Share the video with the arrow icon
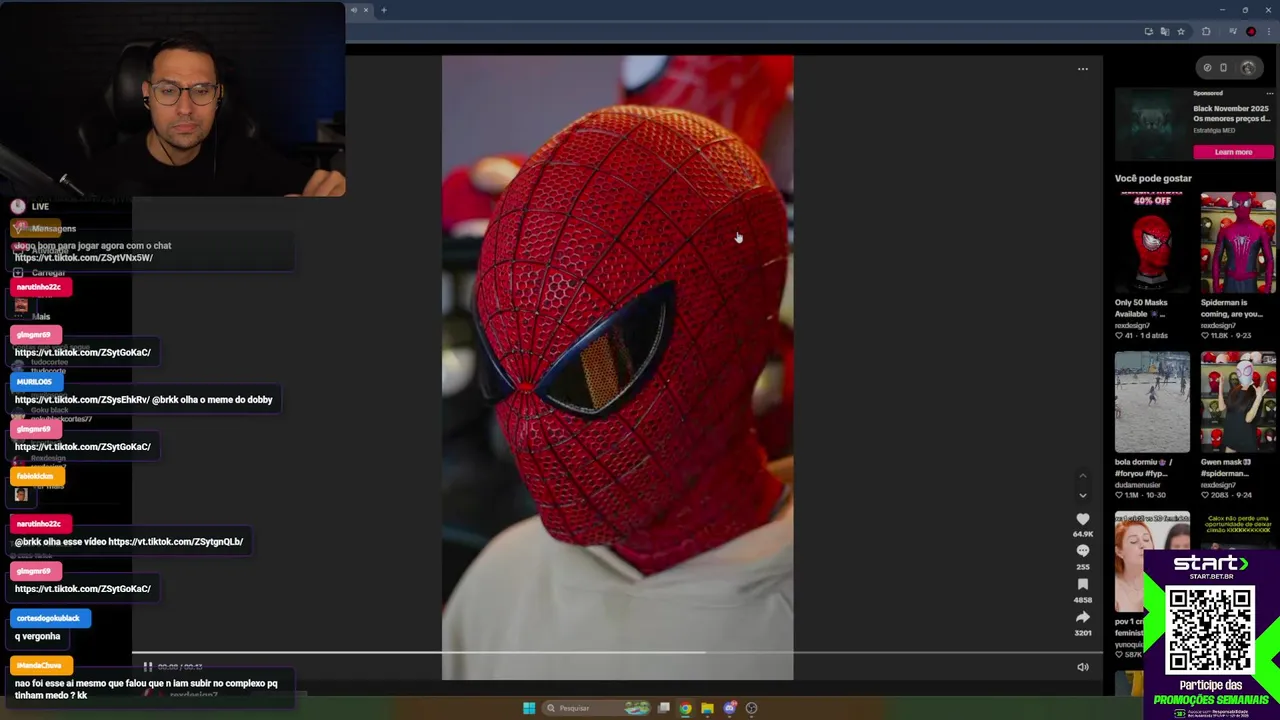 pos(1082,617)
